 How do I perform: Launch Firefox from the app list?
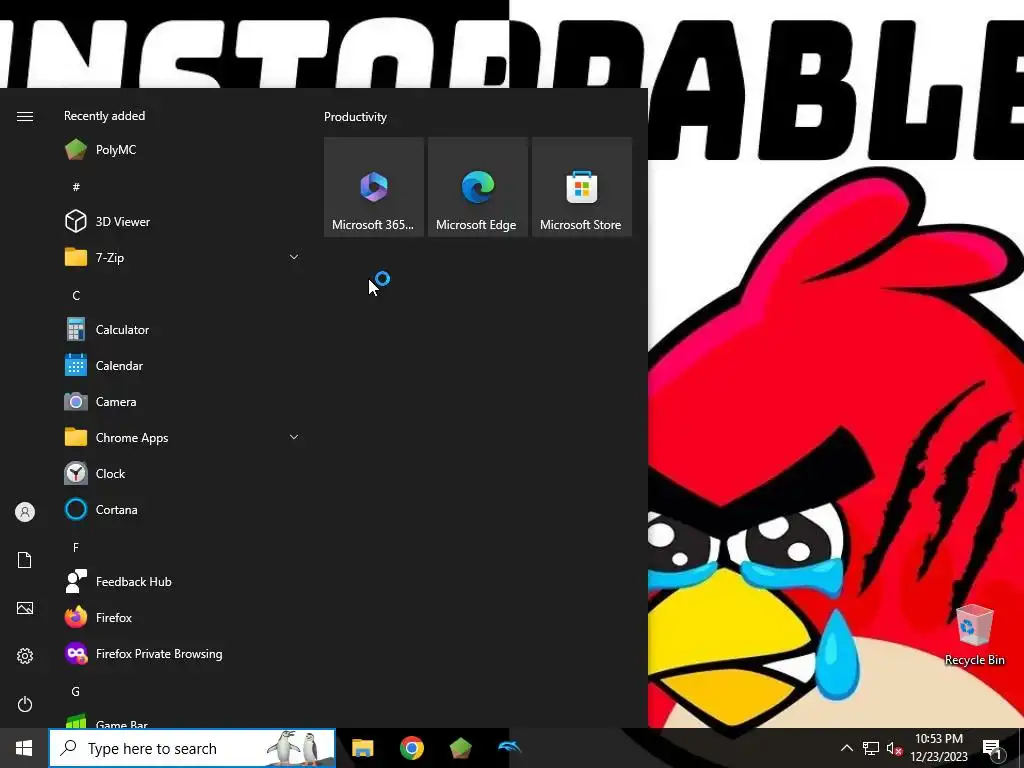pyautogui.click(x=183, y=617)
